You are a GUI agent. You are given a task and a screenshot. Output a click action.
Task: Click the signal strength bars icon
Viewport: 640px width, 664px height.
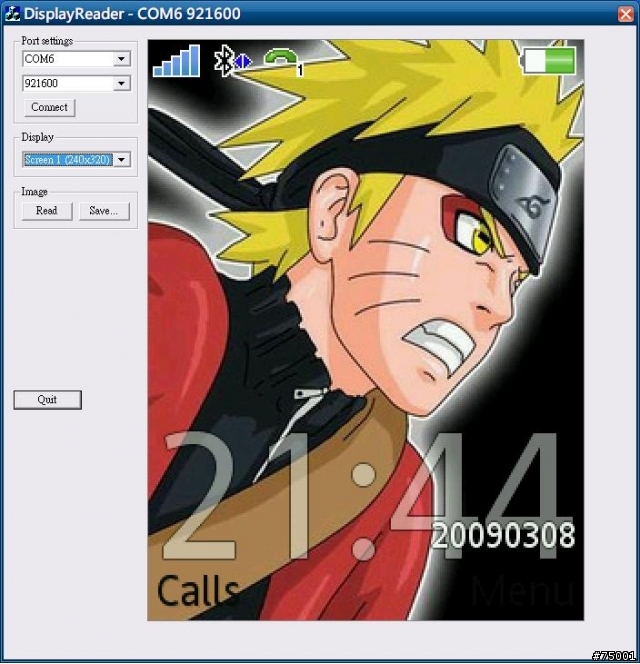tap(177, 61)
